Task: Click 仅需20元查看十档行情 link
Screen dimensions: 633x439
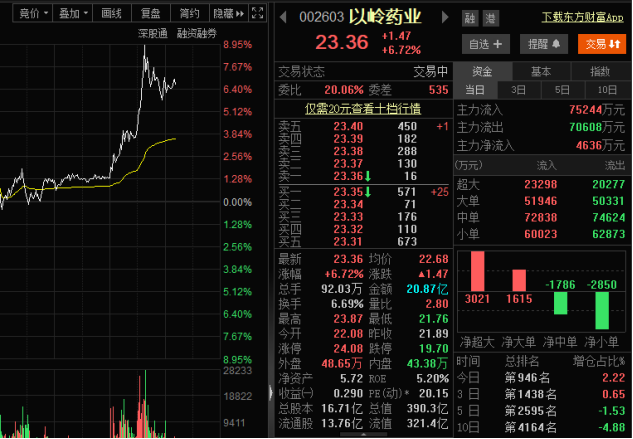Action: click(363, 109)
